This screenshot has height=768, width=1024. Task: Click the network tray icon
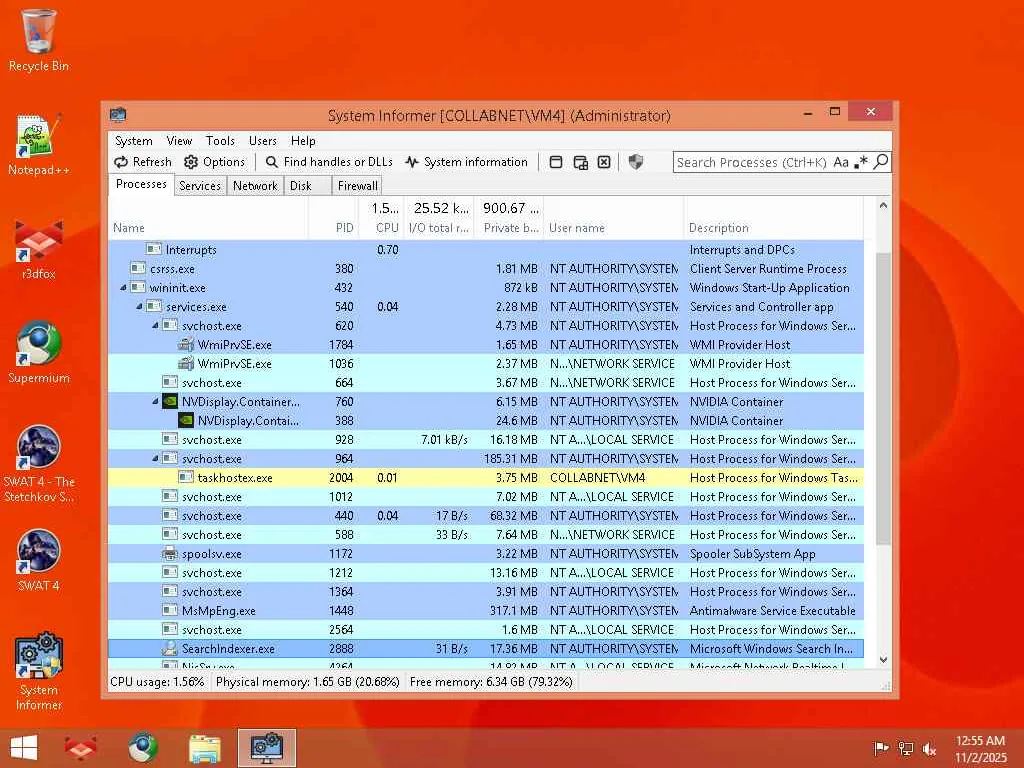pyautogui.click(x=905, y=749)
